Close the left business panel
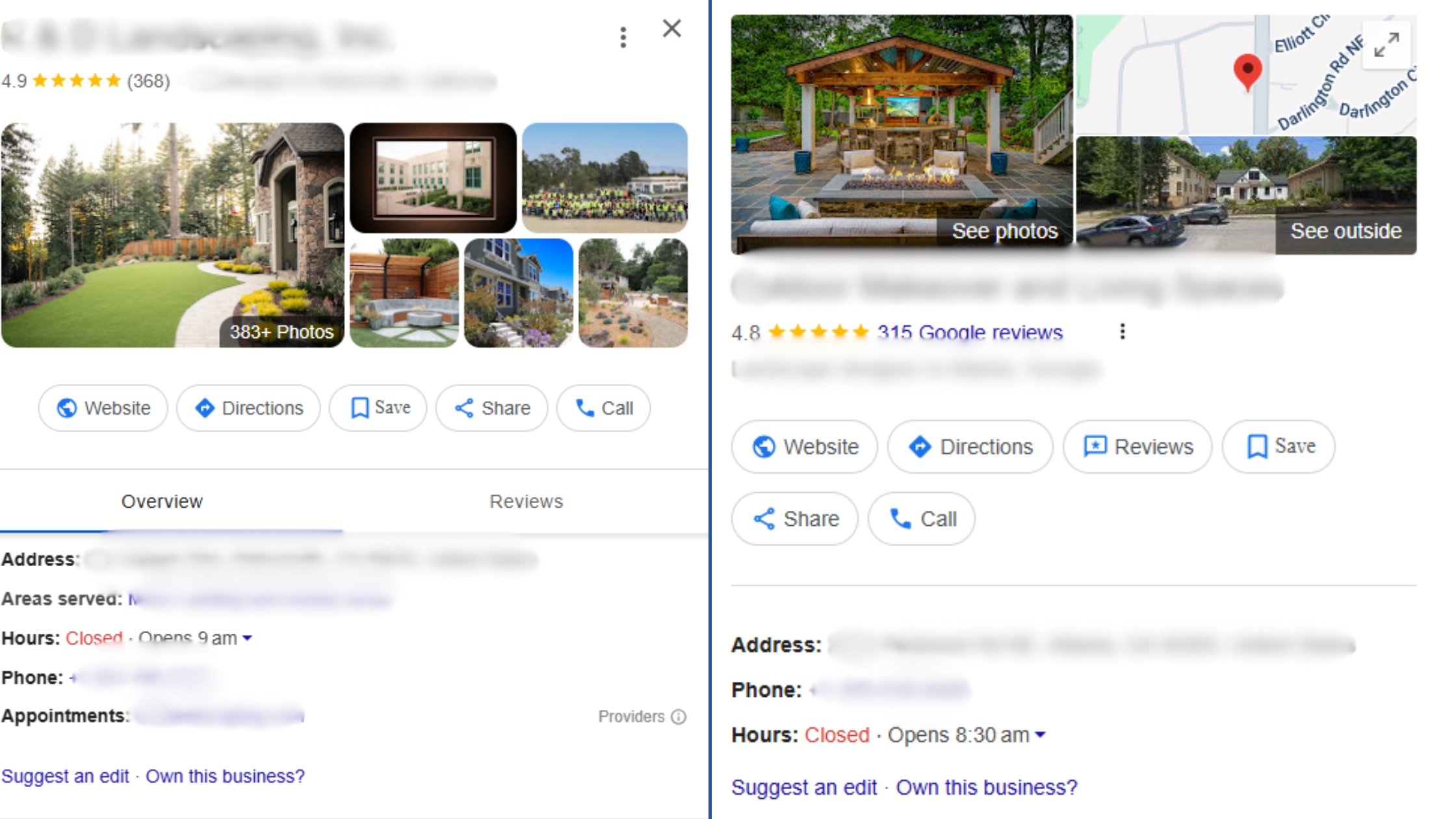This screenshot has height=819, width=1456. click(x=671, y=29)
